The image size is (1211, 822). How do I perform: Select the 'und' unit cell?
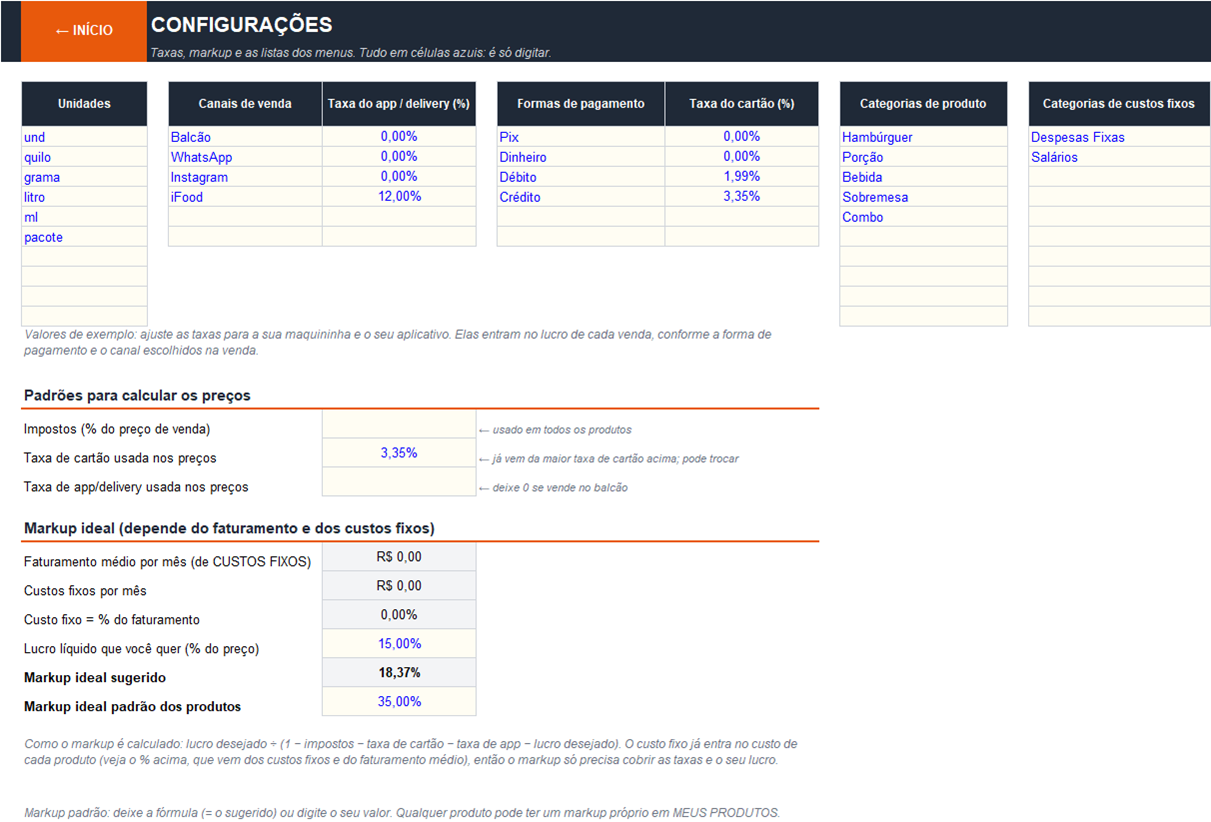(x=84, y=137)
